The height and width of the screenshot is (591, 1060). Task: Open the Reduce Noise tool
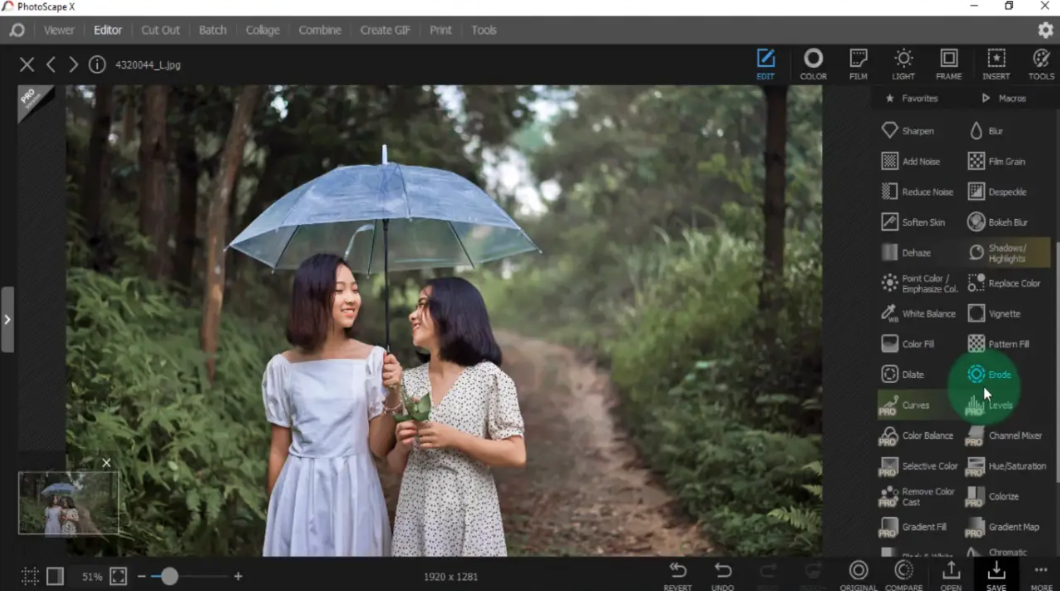(917, 191)
